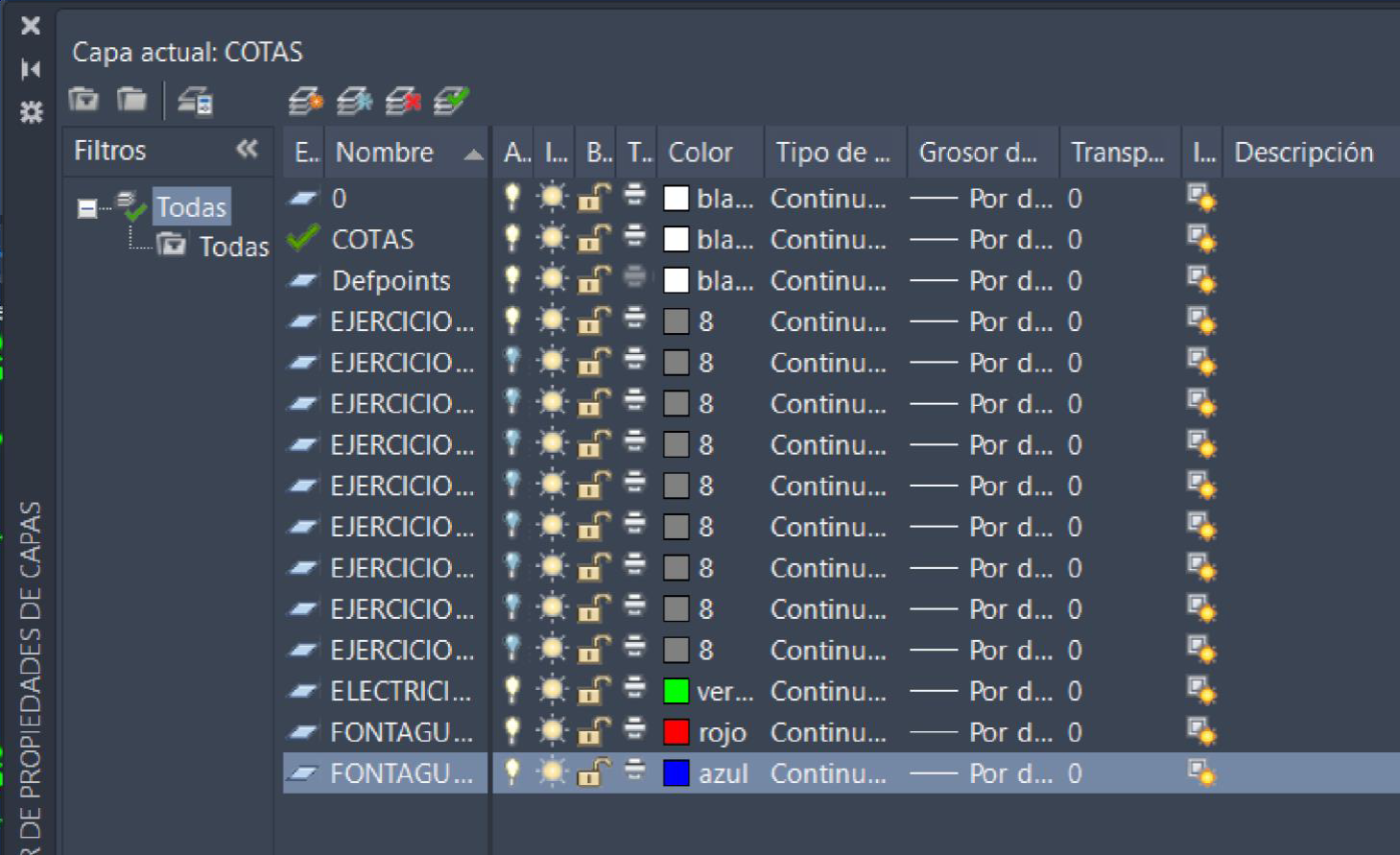Screen dimensions: 1400x855
Task: Collapse the Todas filter tree node
Action: (86, 208)
